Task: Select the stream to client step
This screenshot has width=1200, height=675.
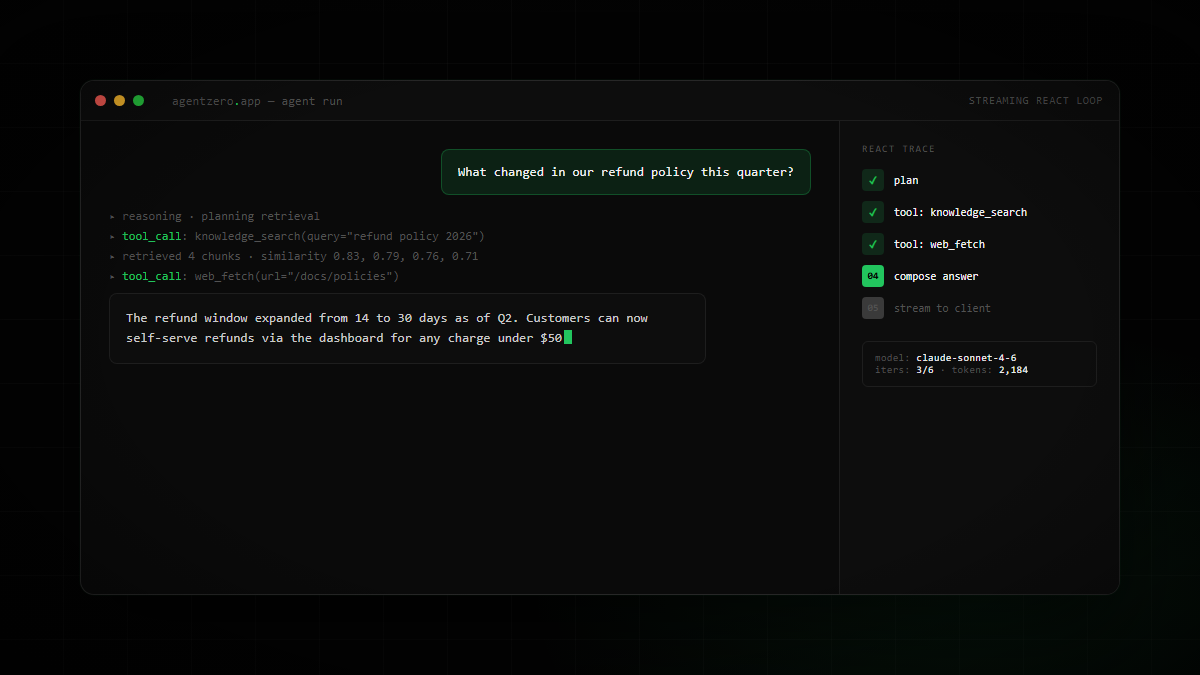Action: point(942,308)
